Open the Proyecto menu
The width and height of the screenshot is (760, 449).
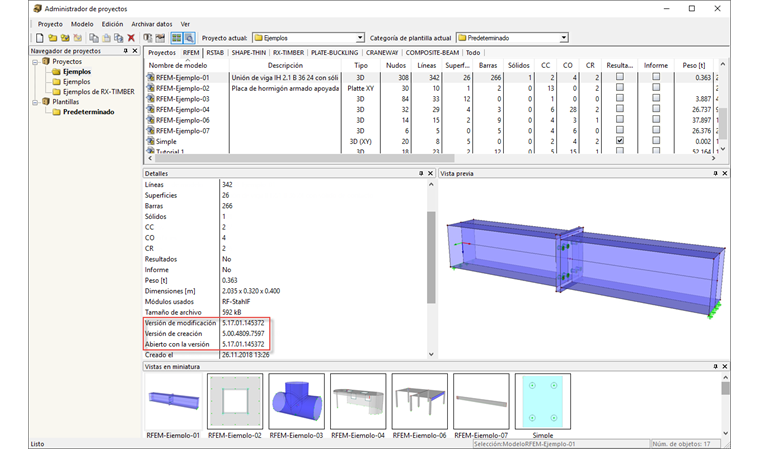coord(50,24)
